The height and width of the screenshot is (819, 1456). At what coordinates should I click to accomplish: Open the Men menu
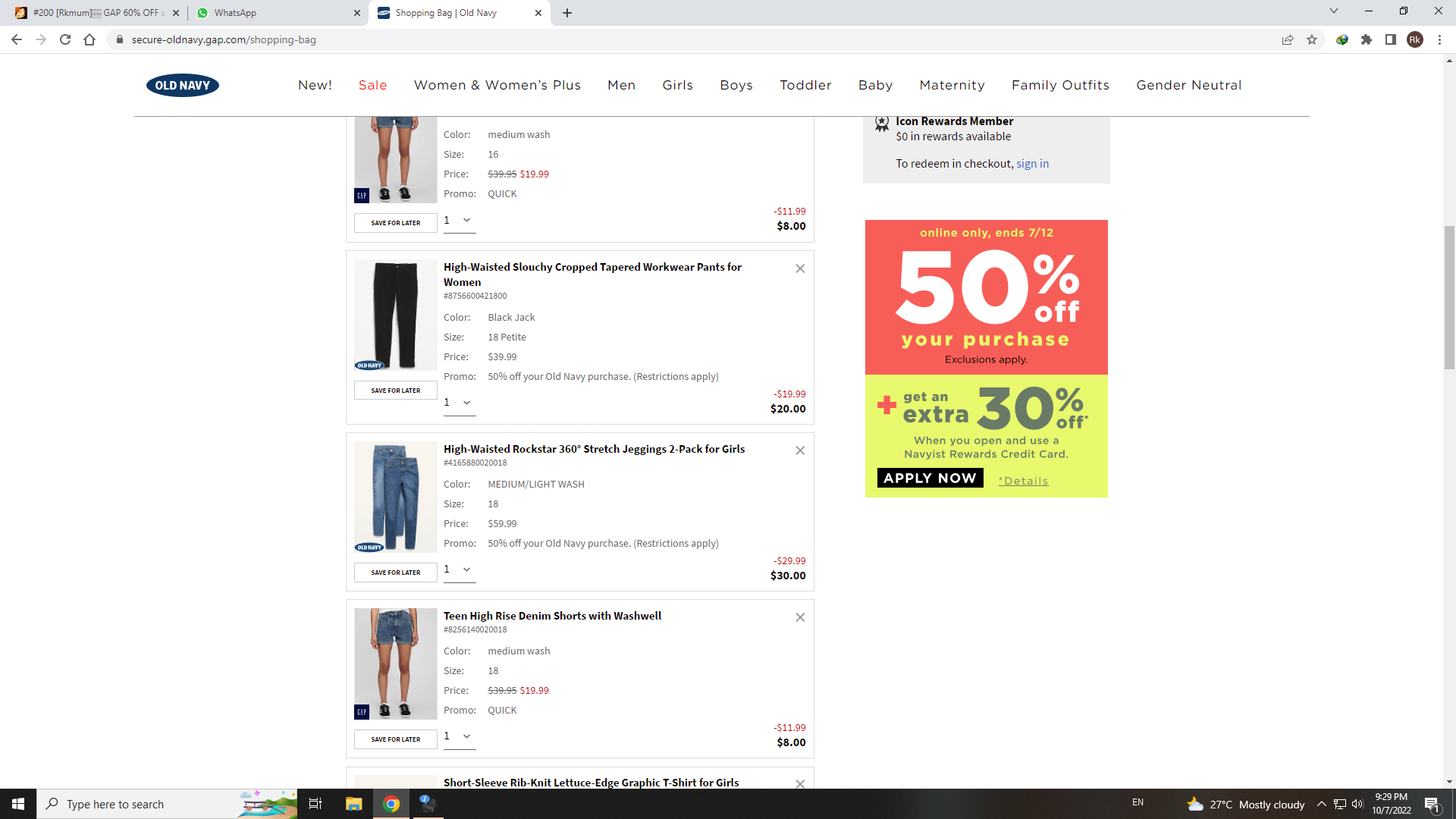622,85
